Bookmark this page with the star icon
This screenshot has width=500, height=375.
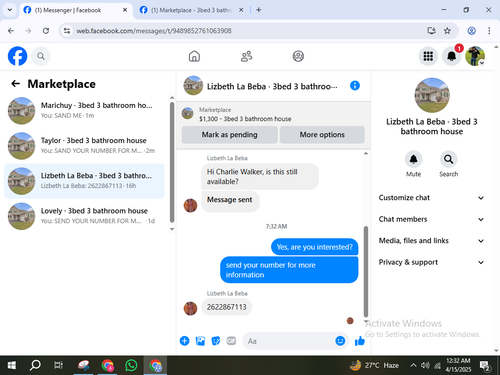[447, 31]
